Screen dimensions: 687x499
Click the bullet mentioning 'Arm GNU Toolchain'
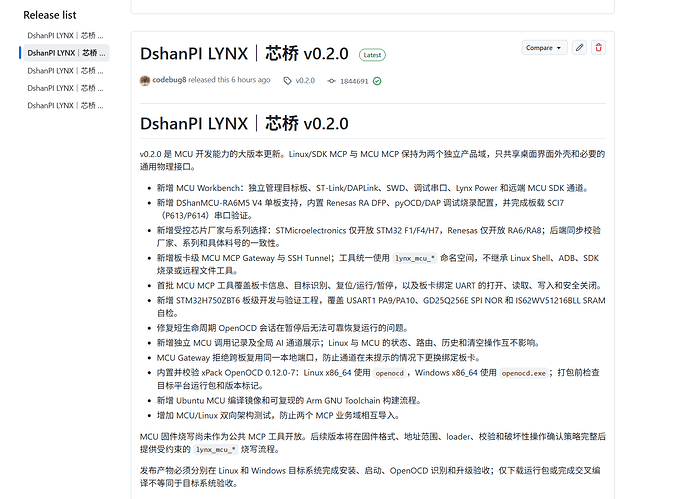(290, 400)
